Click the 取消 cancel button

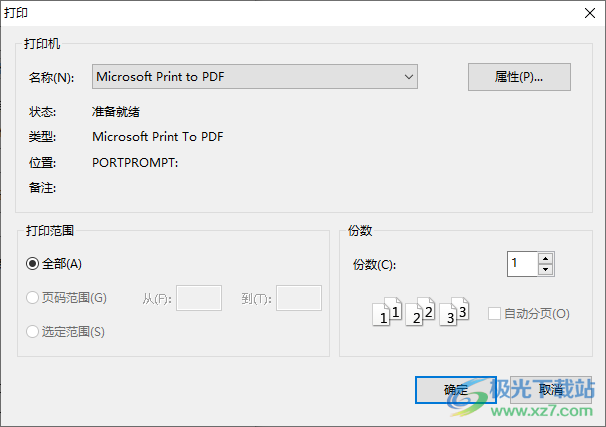coord(551,390)
